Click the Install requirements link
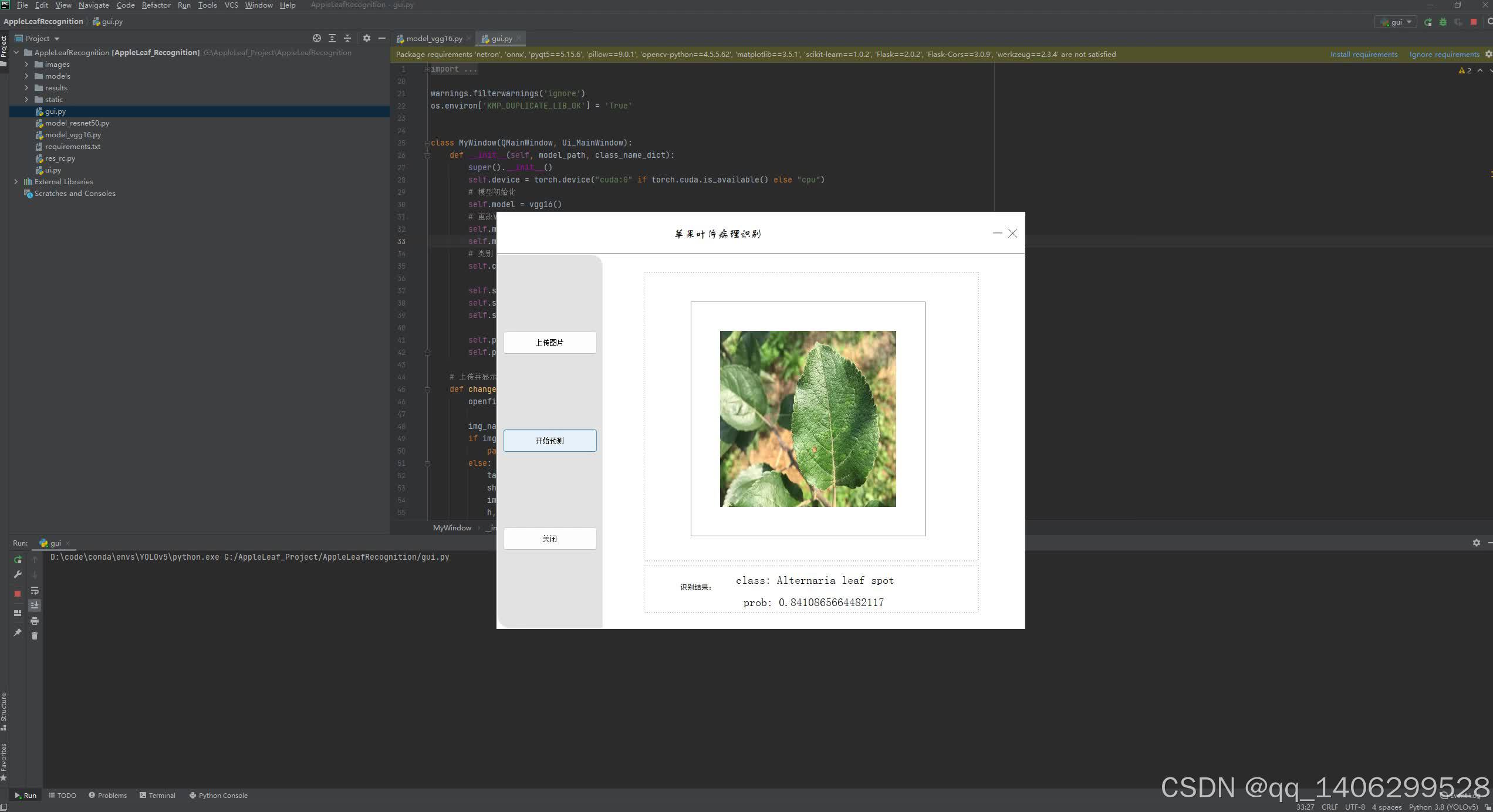This screenshot has width=1493, height=812. click(1363, 55)
